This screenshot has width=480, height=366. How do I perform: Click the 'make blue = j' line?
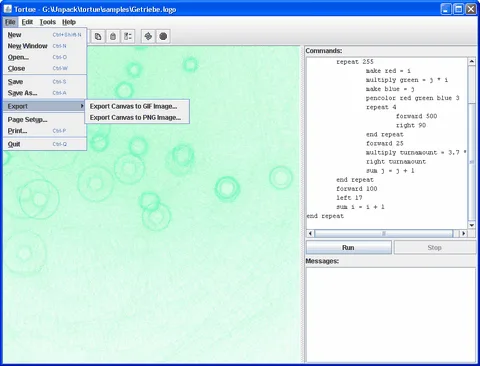pyautogui.click(x=390, y=89)
